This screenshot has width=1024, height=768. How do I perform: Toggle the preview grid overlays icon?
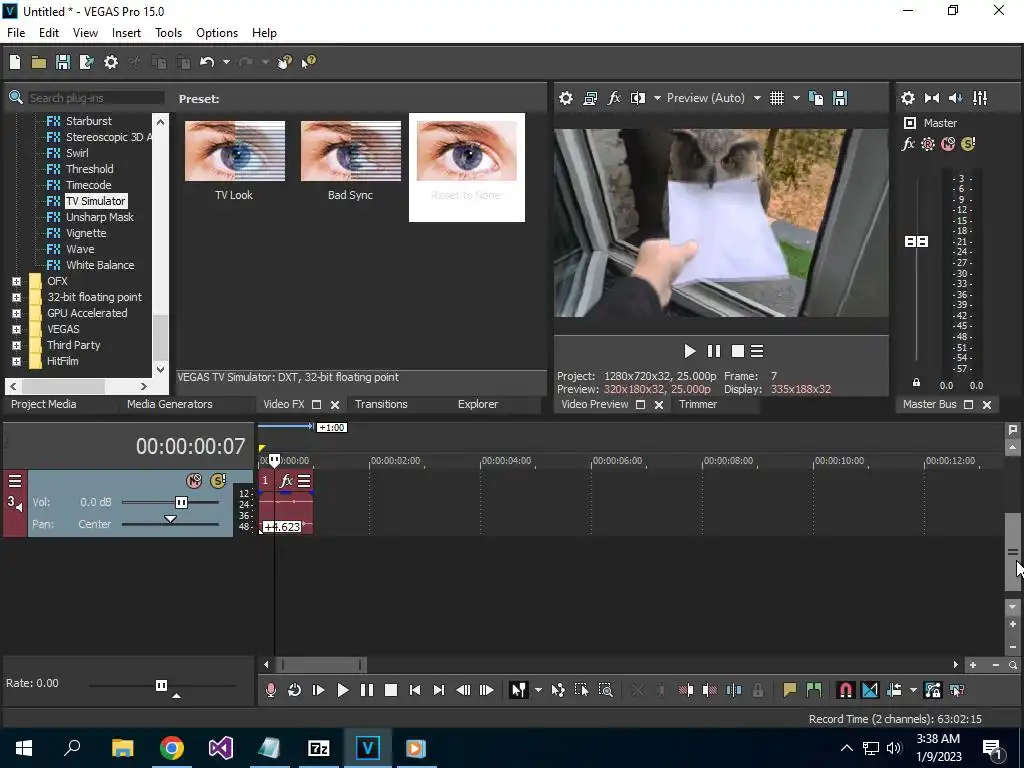coord(776,98)
